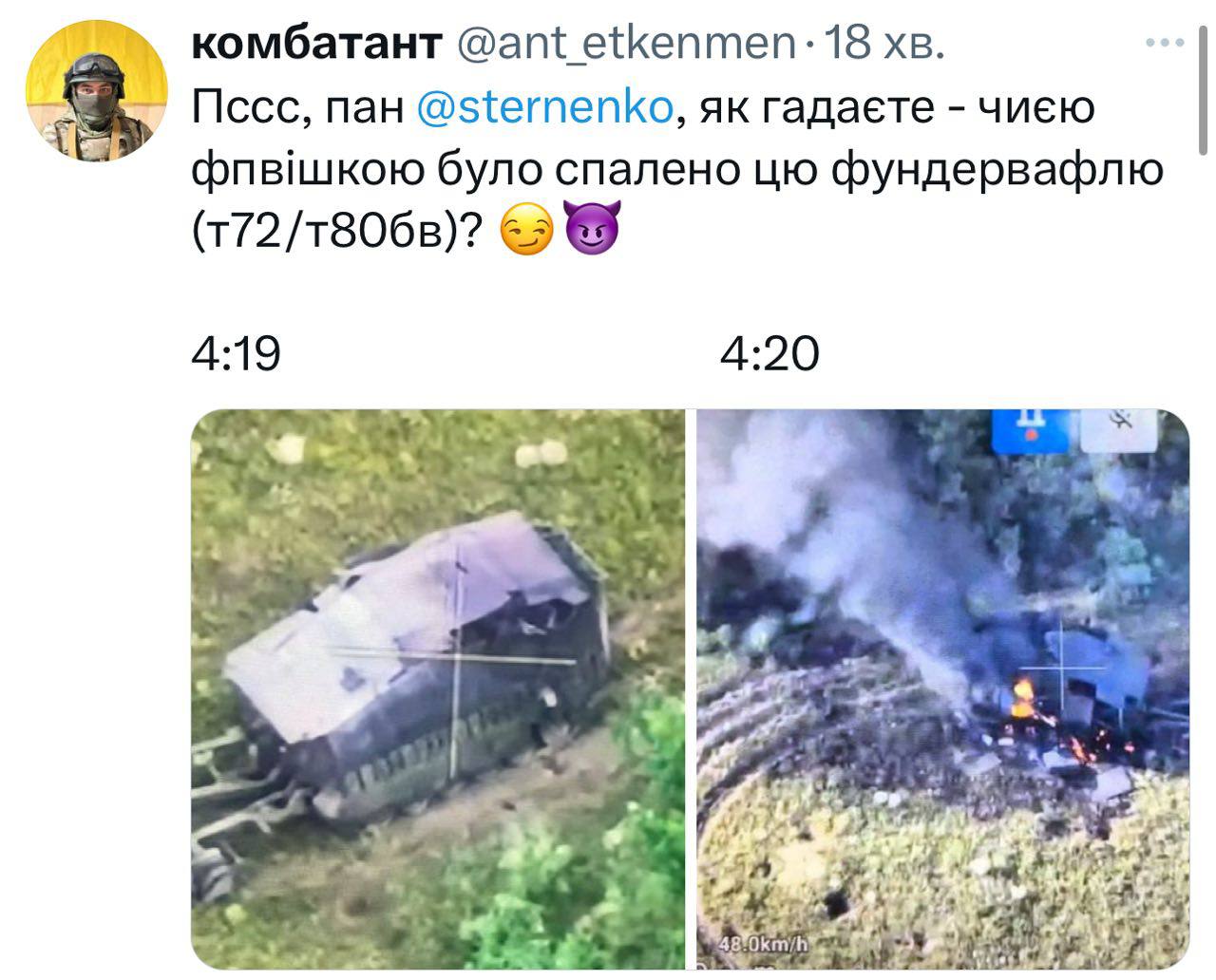The image size is (1216, 980).
Task: Click the 4:19 time label
Action: pos(237,354)
